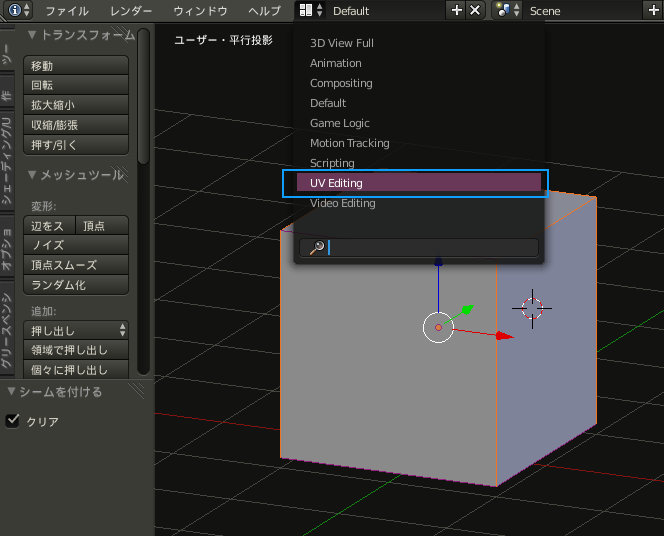Click the white circle 3D manipulator center

pos(438,327)
